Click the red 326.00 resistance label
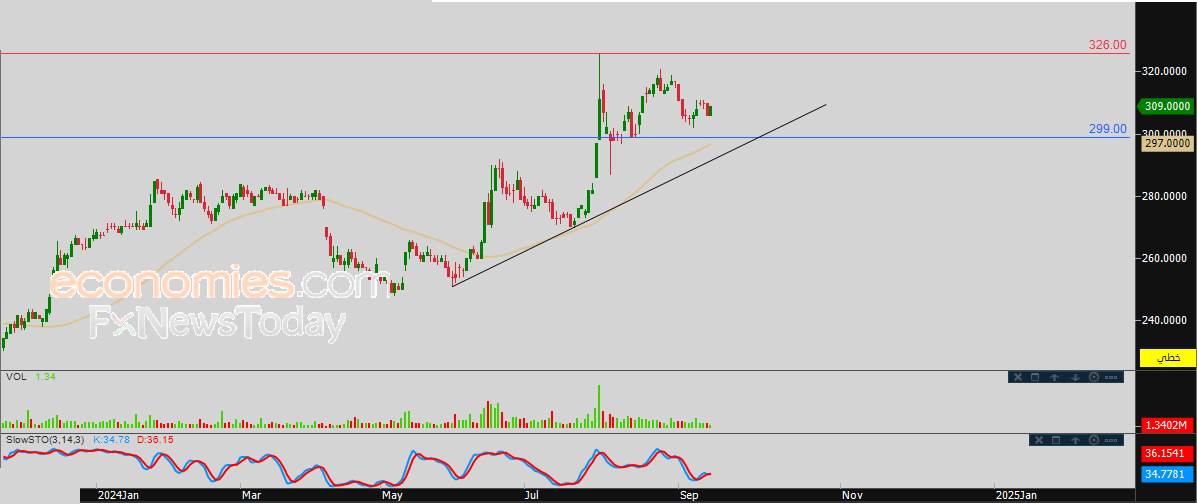Image resolution: width=1197 pixels, height=504 pixels. 1107,45
